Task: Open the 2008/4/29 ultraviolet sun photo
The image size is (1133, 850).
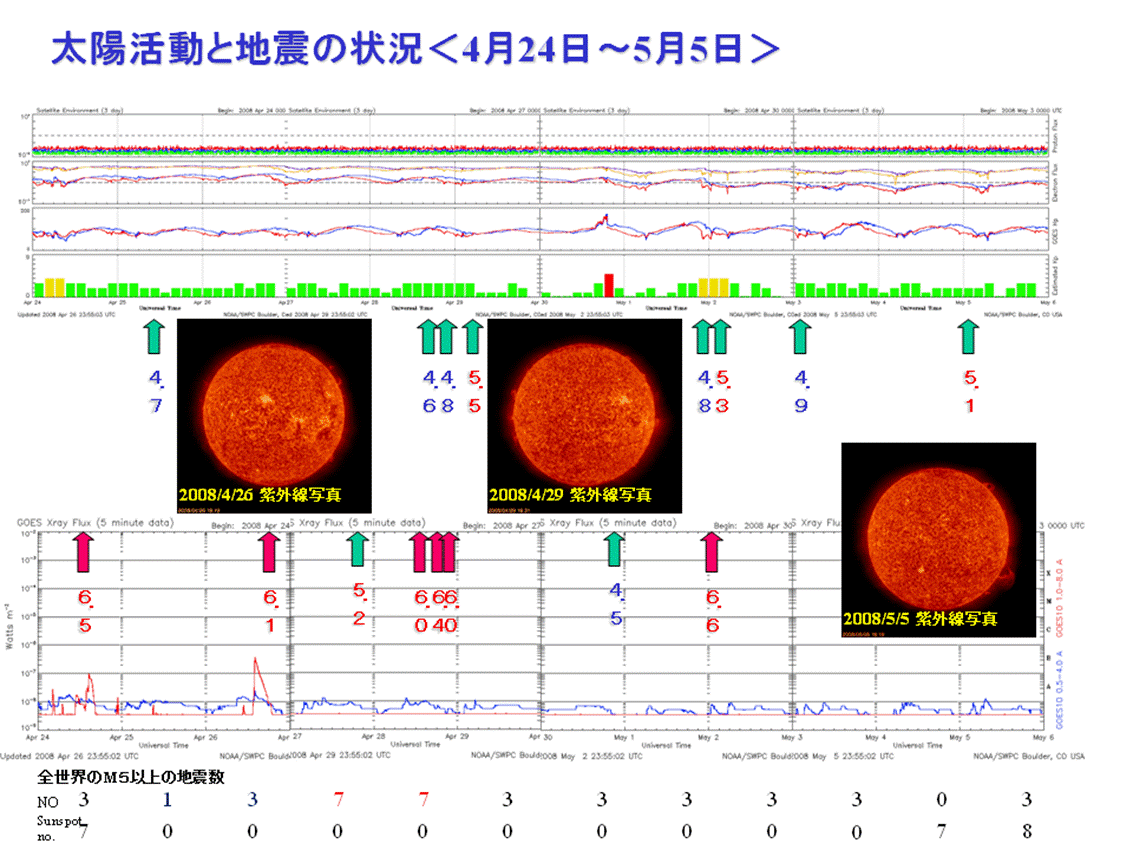Action: (x=585, y=416)
